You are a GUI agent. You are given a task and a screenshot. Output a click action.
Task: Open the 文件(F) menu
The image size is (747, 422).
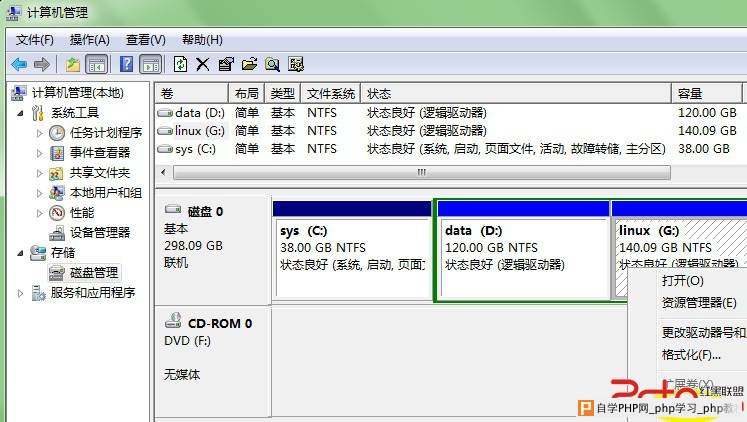tap(35, 40)
